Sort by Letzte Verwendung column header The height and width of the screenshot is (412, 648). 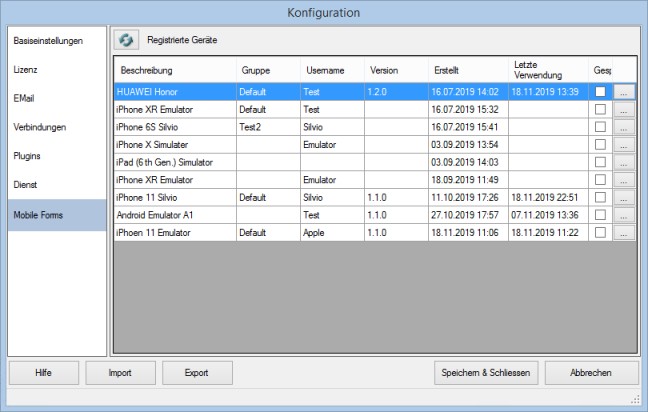pyautogui.click(x=548, y=70)
